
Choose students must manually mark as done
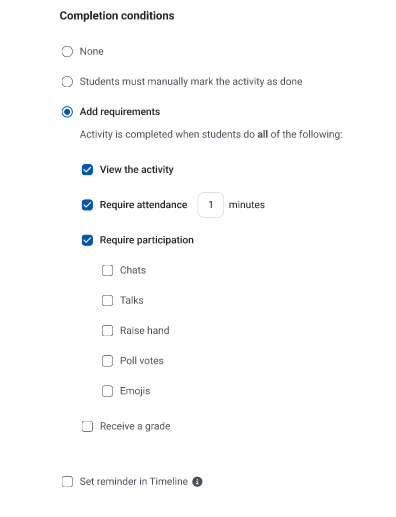point(67,82)
